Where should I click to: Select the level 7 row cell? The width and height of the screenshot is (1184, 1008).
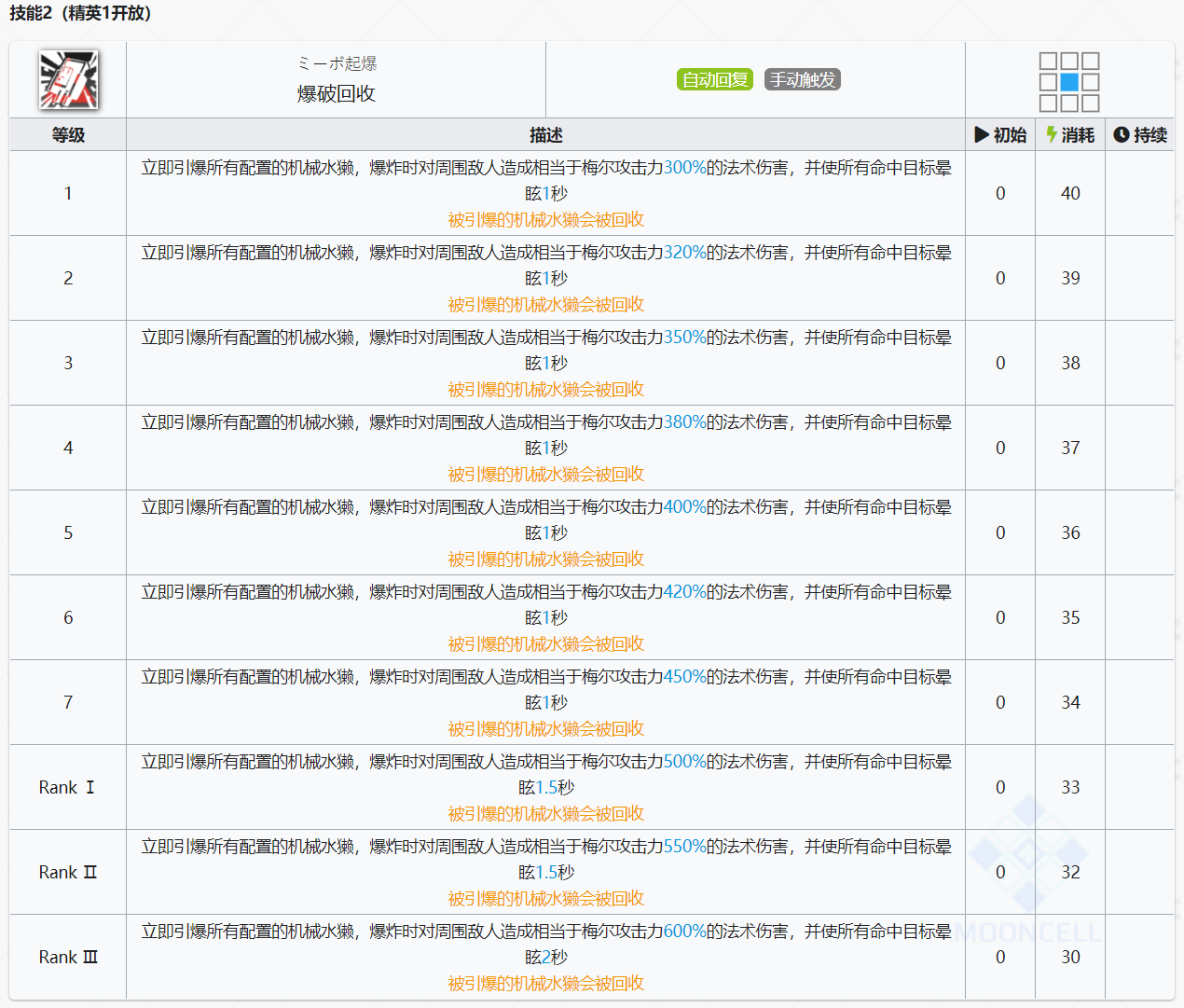[68, 702]
